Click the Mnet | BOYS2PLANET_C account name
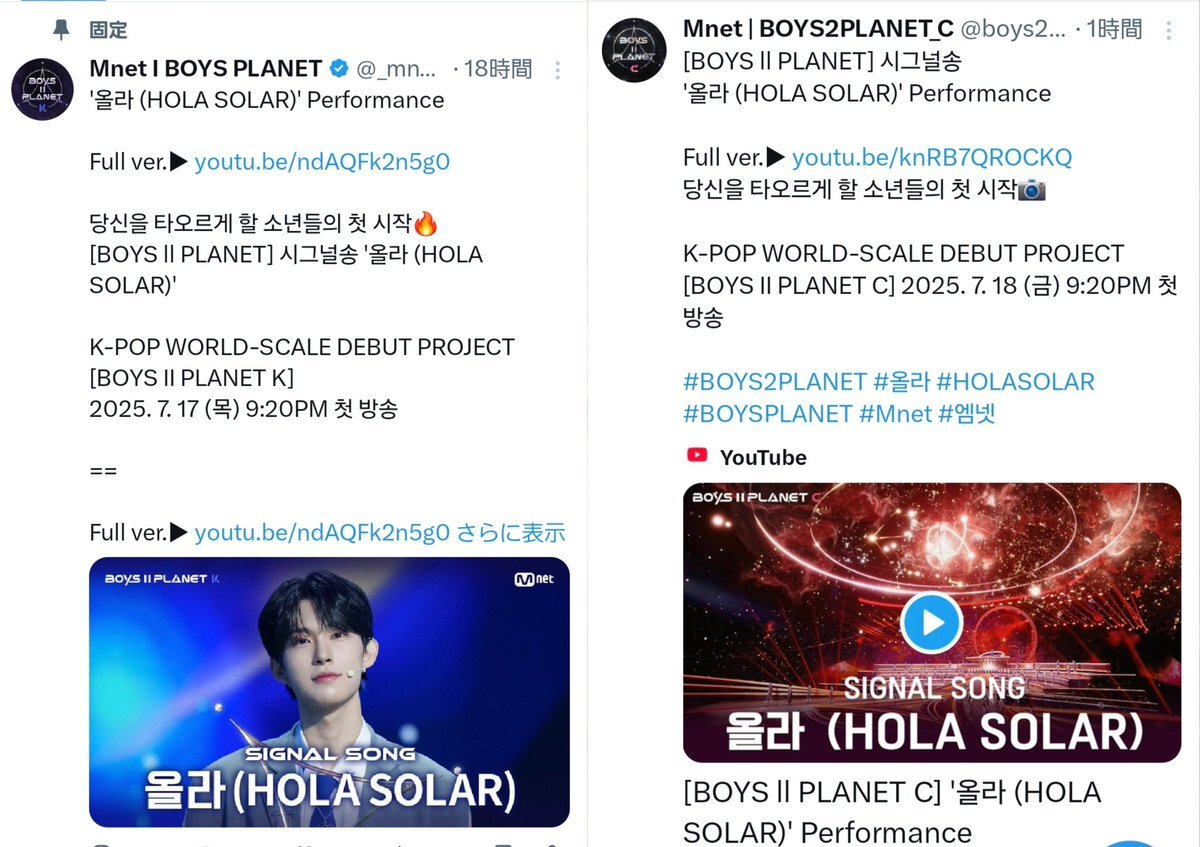This screenshot has width=1200, height=847. (x=818, y=28)
